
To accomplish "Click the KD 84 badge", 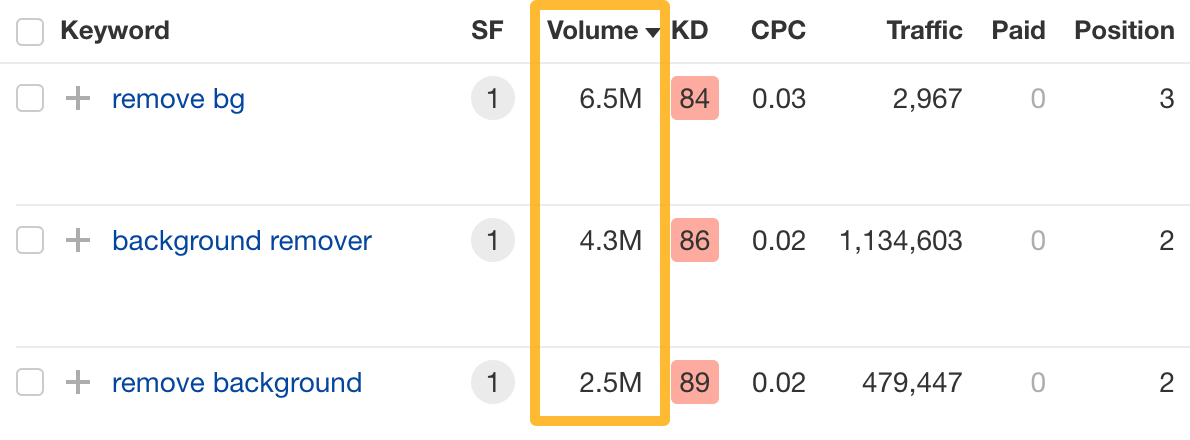I will point(695,99).
